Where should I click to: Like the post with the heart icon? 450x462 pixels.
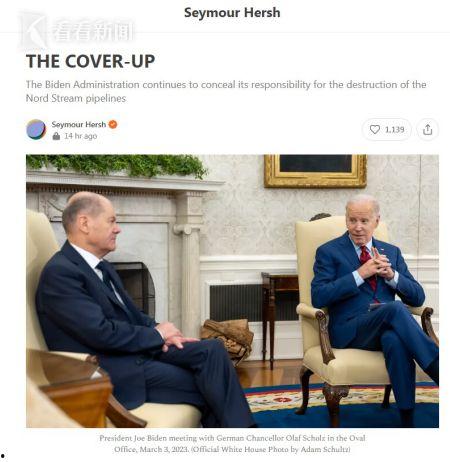pos(375,129)
